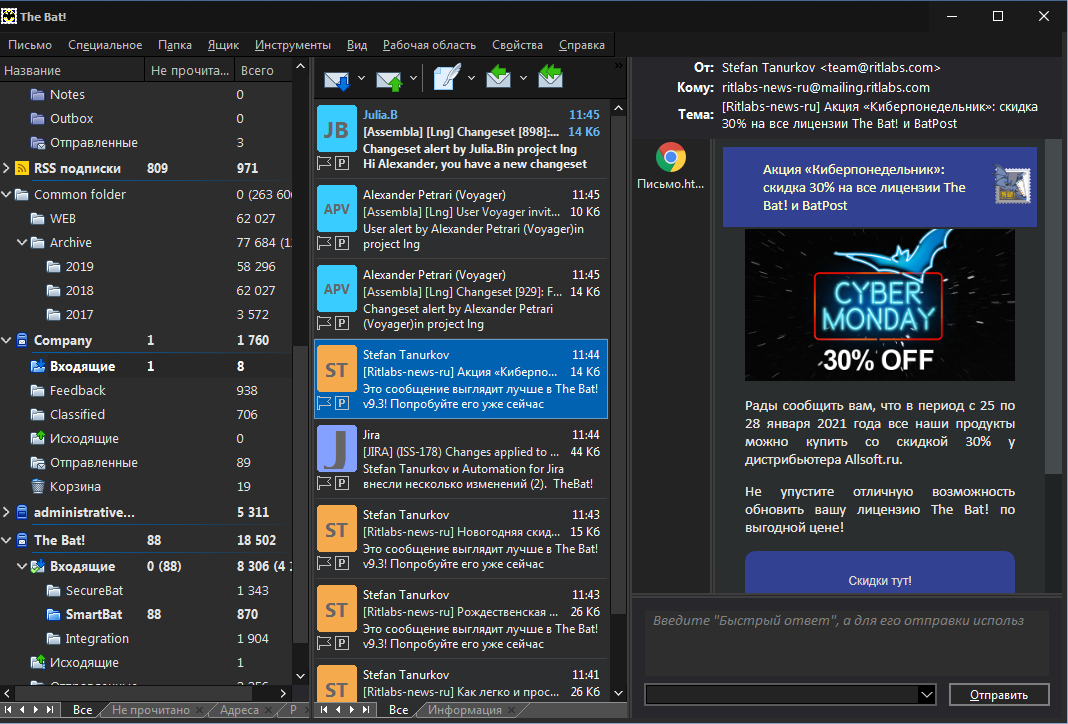Screen dimensions: 1068x724
Task: Switch to Не прочитано folder tab
Action: point(151,710)
